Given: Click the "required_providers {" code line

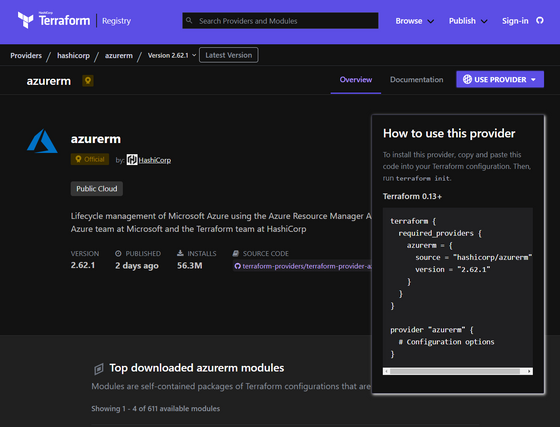Looking at the screenshot, I should coord(440,233).
